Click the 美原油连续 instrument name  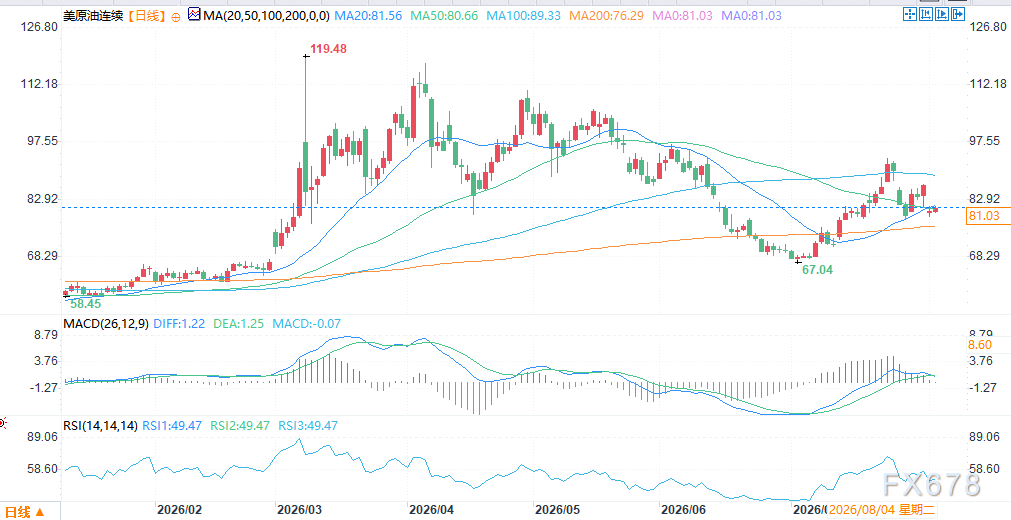[x=93, y=14]
